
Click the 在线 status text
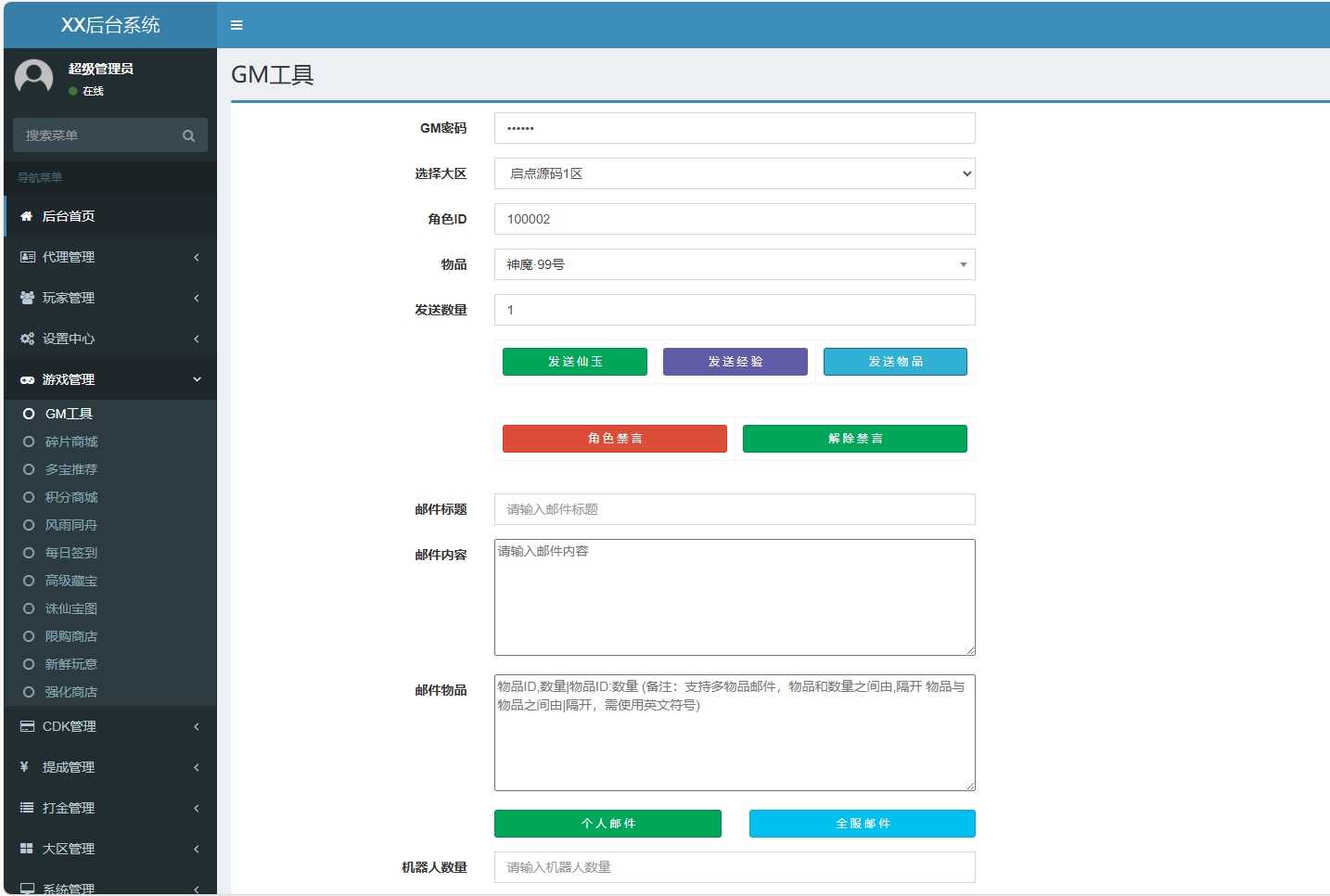93,91
